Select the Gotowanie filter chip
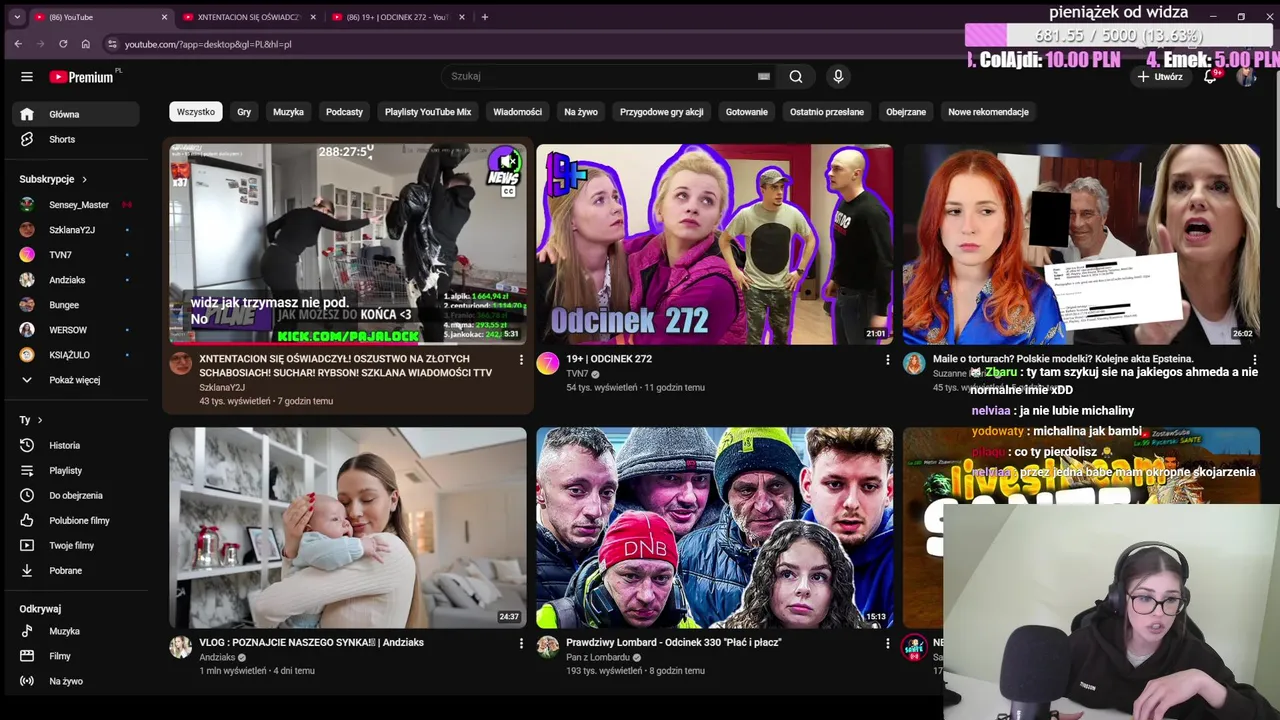Viewport: 1280px width, 720px height. 747,112
